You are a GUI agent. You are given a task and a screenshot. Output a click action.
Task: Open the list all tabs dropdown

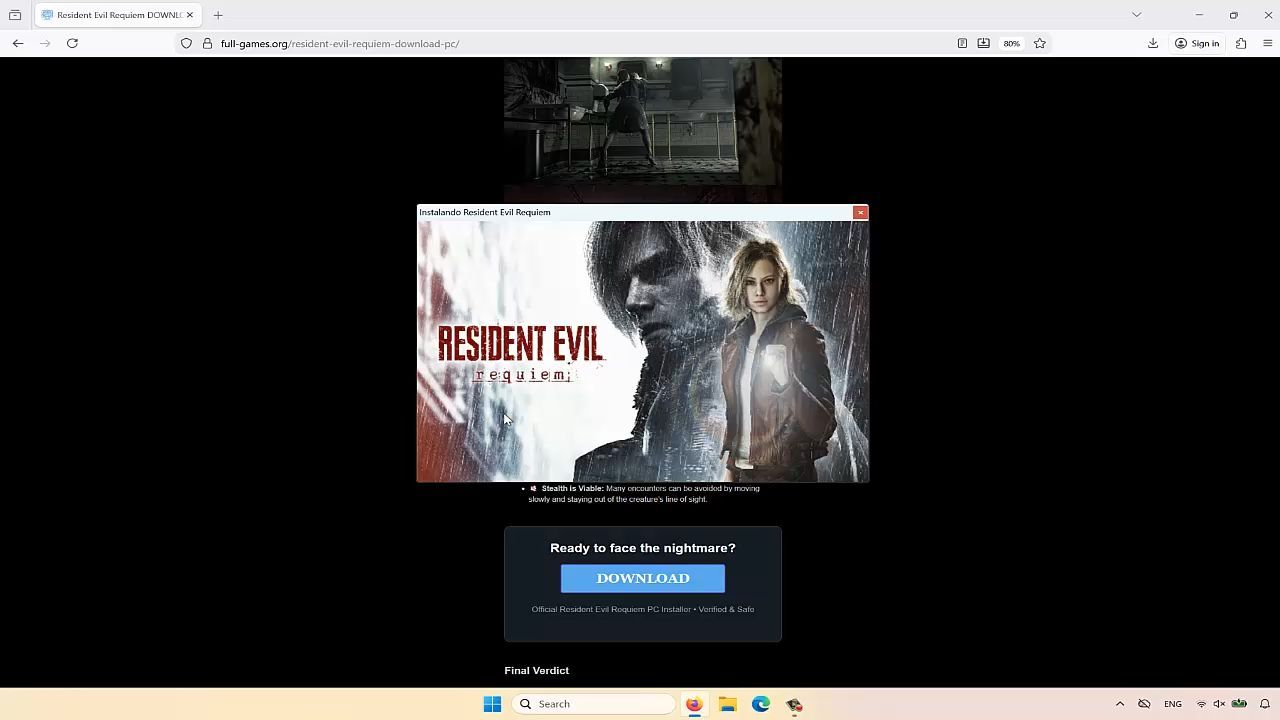click(1136, 15)
